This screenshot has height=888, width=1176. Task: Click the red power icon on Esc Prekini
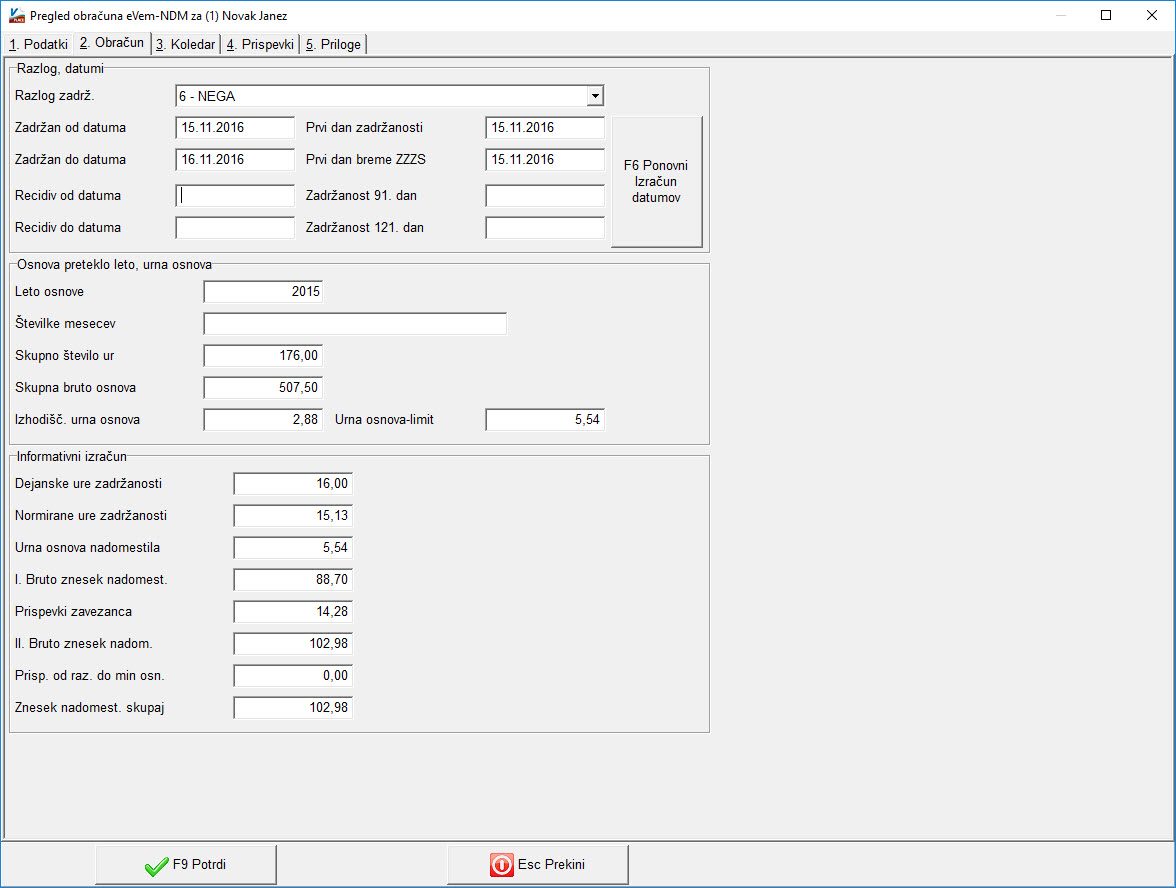(502, 865)
